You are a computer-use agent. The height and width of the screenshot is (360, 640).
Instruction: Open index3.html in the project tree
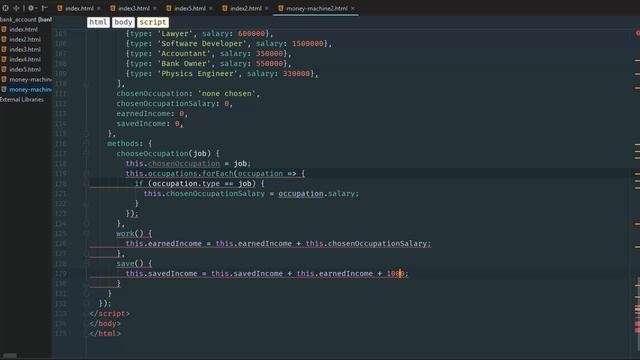point(25,49)
